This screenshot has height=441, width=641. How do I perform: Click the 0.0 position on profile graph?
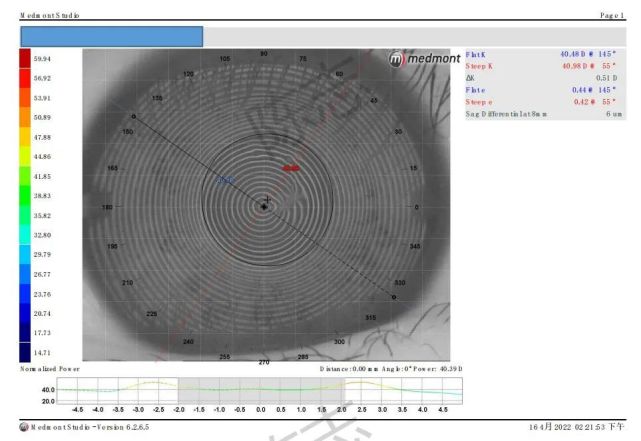click(x=261, y=409)
